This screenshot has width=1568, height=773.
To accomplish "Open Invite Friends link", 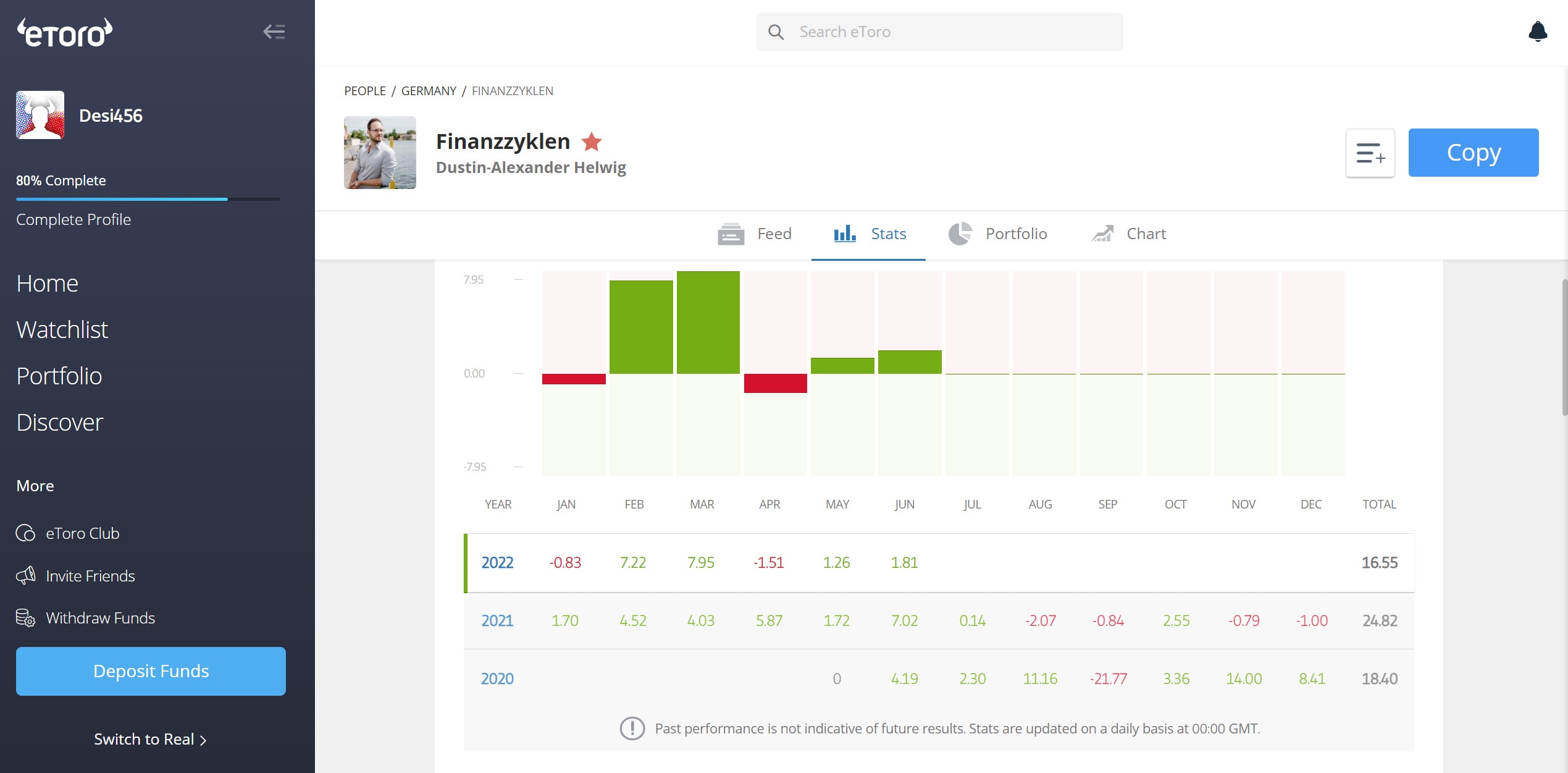I will tap(90, 575).
